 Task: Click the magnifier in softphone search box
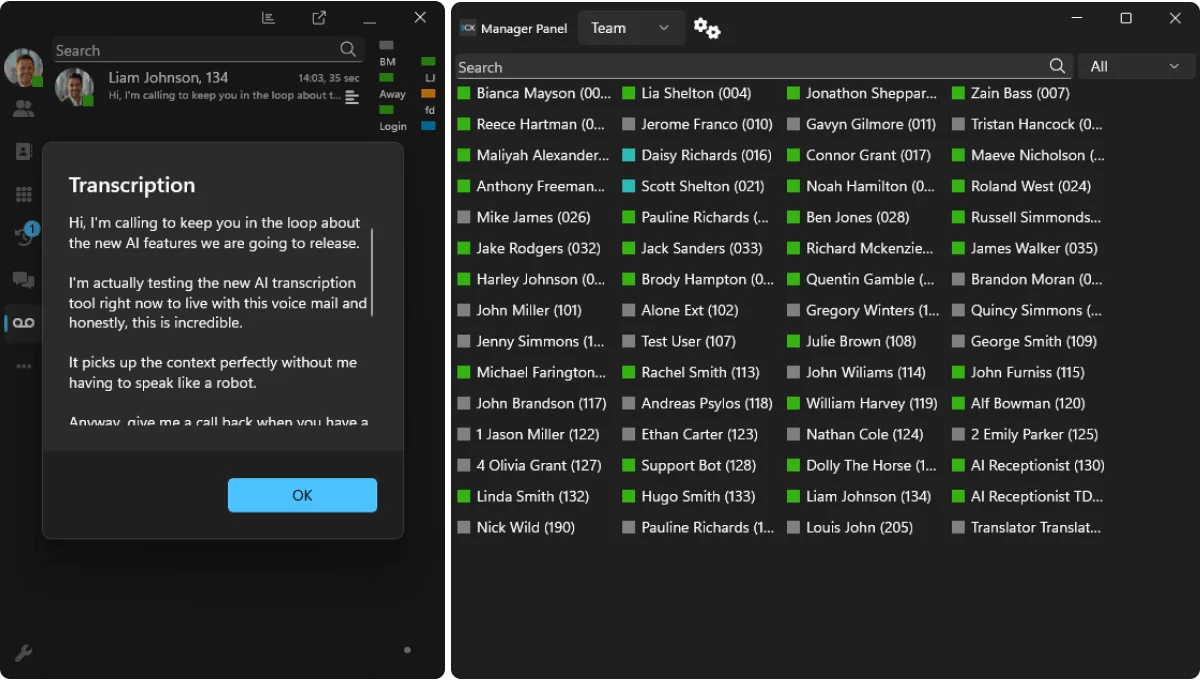click(348, 49)
